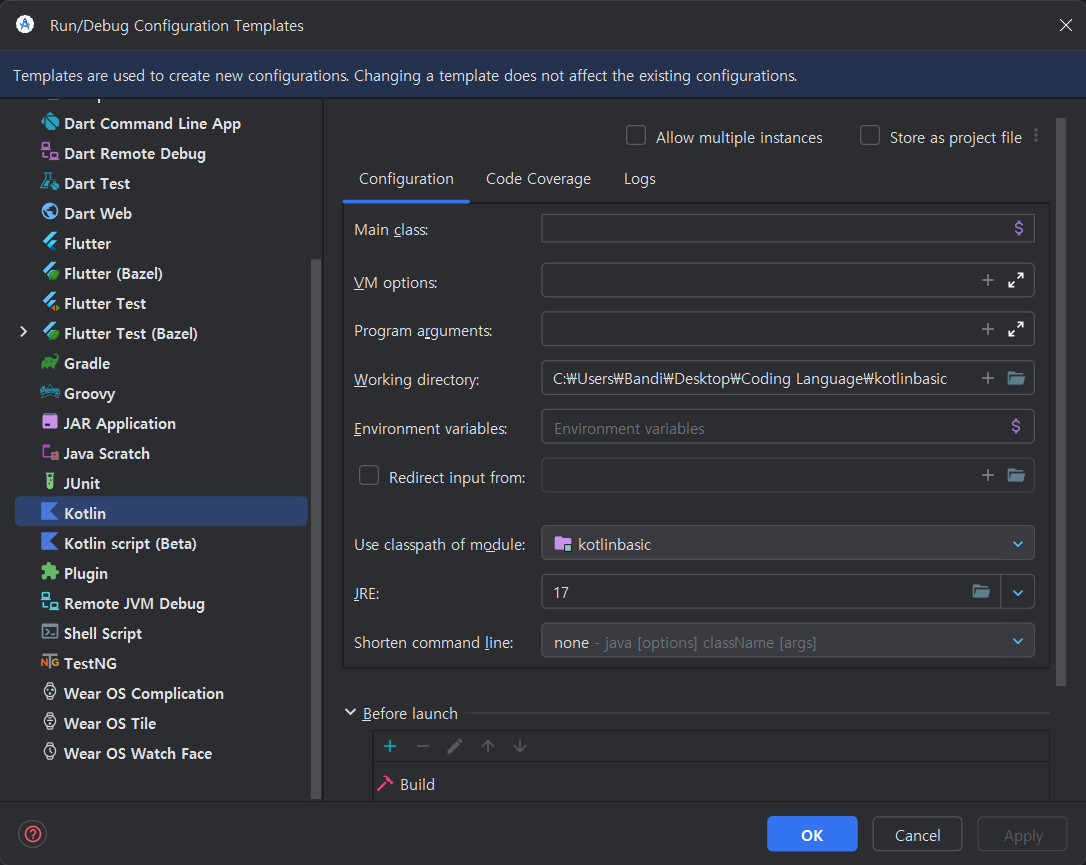Click the Dart Command Line App icon

coord(50,123)
